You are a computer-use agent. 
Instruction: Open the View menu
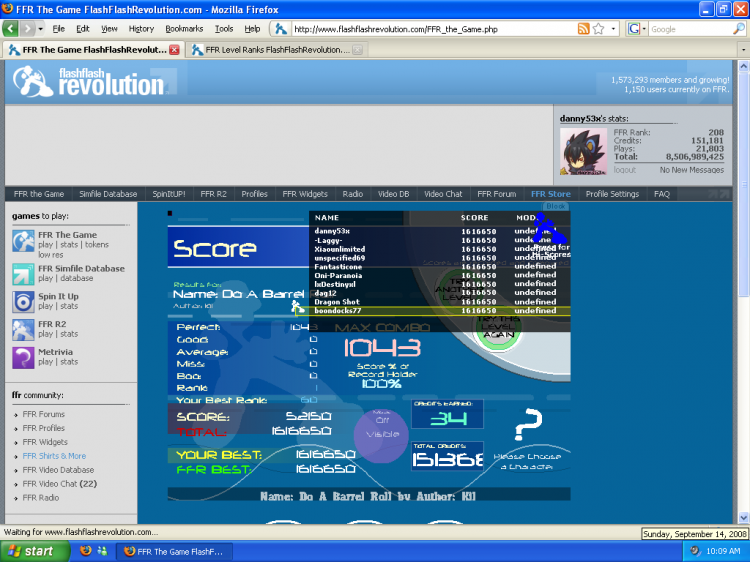coord(109,29)
